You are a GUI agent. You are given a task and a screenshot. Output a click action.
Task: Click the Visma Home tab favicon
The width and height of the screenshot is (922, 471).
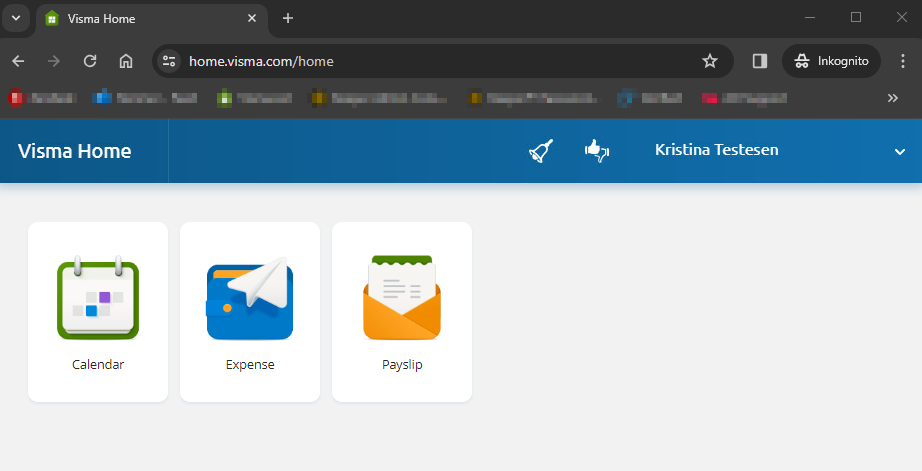coord(52,18)
